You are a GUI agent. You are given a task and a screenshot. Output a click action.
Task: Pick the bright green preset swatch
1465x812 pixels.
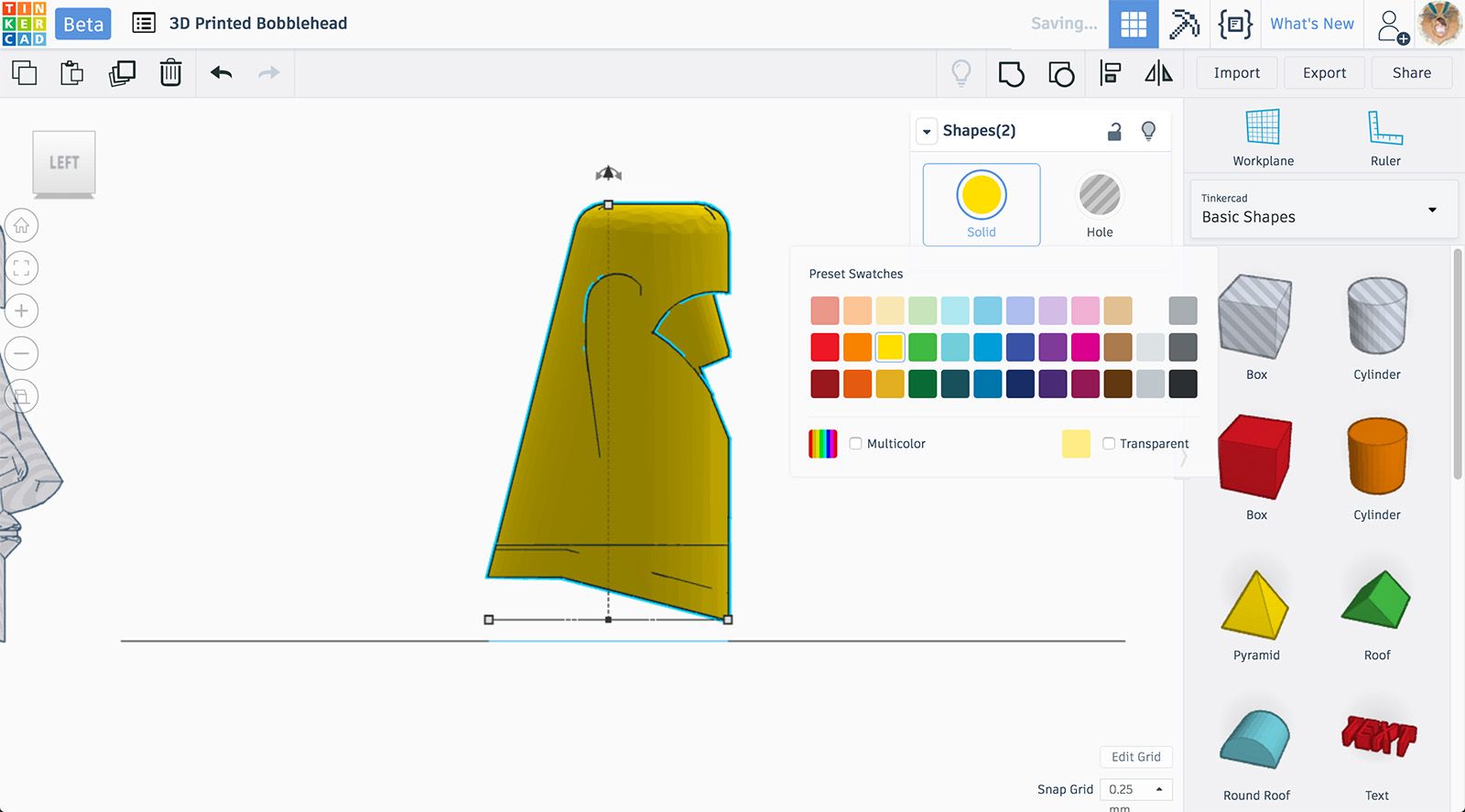point(922,347)
